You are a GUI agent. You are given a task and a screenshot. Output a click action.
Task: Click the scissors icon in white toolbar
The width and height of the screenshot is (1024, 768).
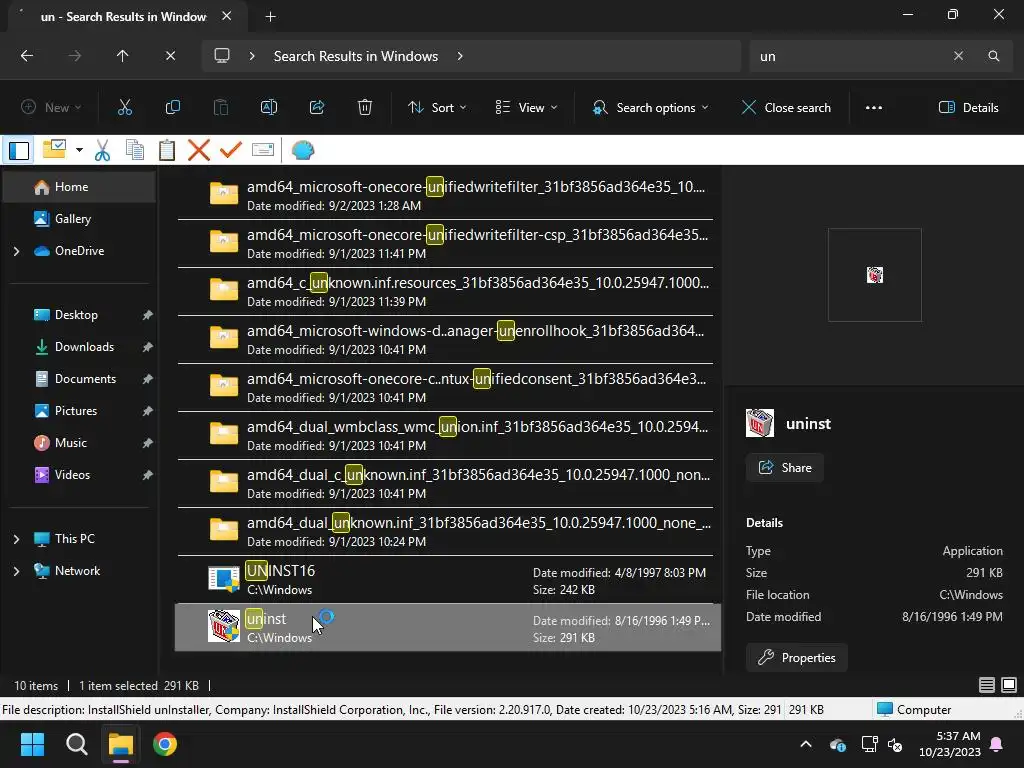[103, 151]
